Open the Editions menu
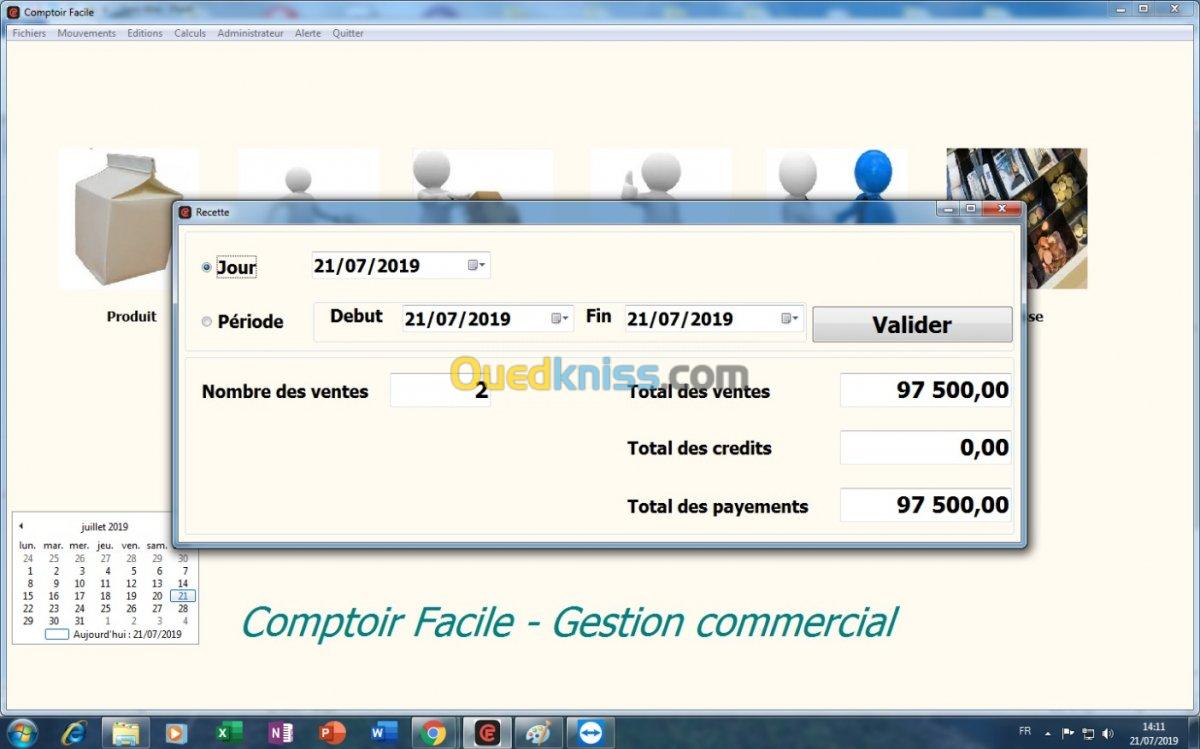The height and width of the screenshot is (749, 1200). 145,33
